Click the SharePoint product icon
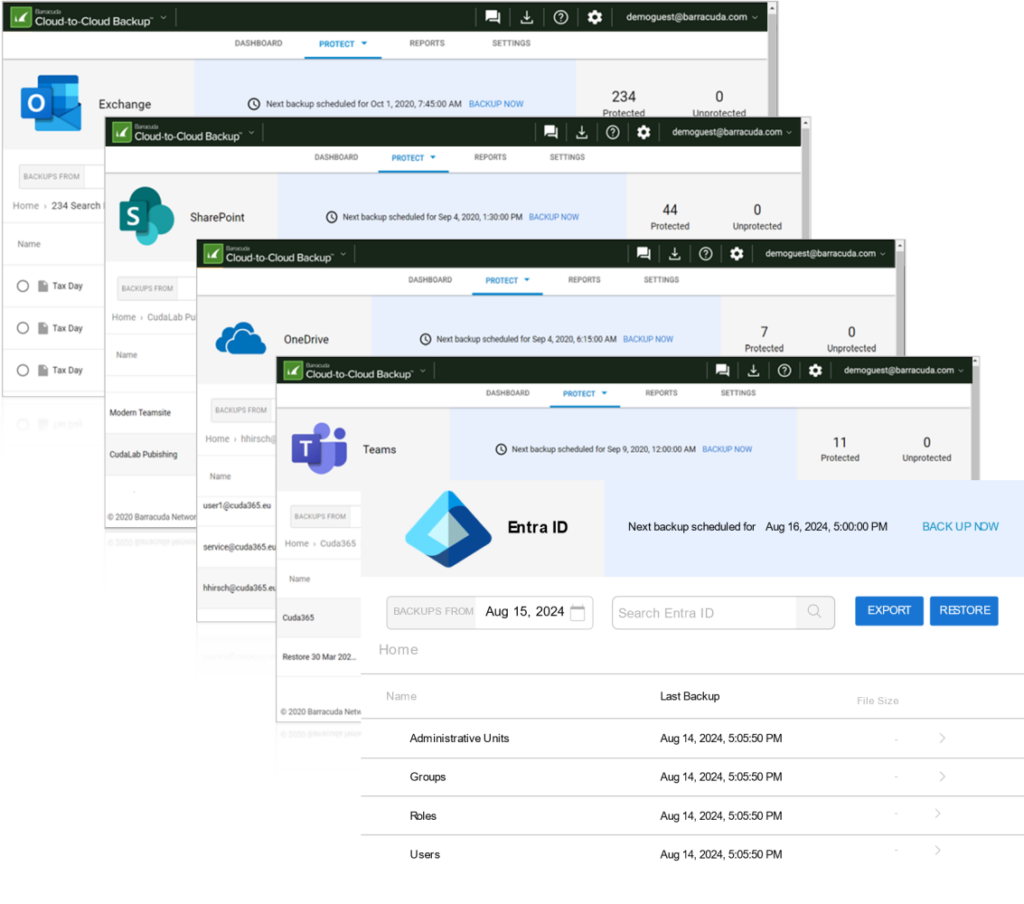Image resolution: width=1024 pixels, height=904 pixels. pos(146,216)
